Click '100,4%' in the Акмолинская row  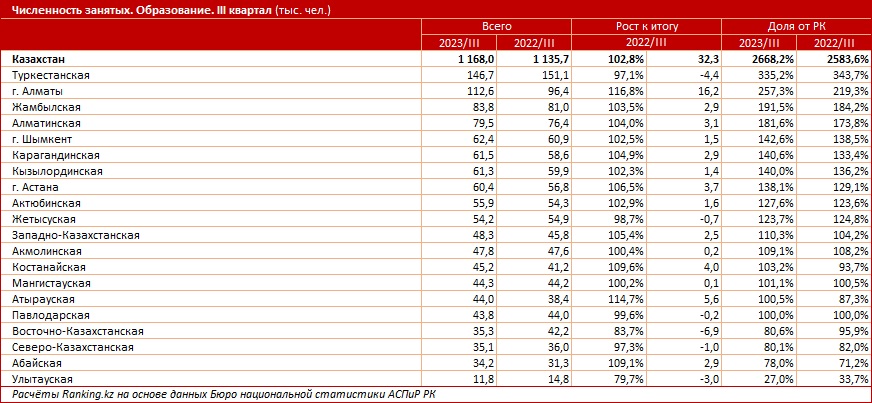point(627,252)
